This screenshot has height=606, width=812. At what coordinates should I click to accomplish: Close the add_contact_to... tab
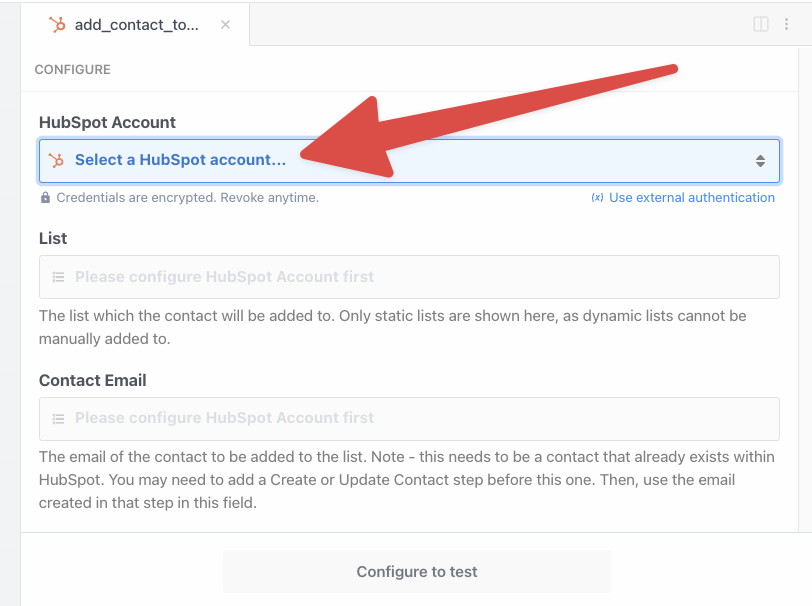[x=225, y=25]
